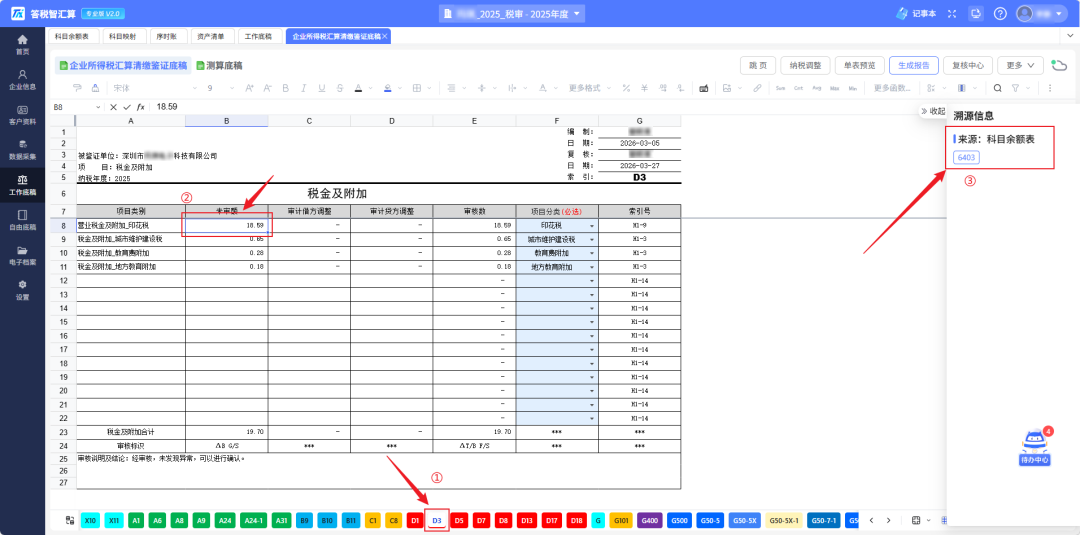Viewport: 1080px width, 535px height.
Task: Open the help question-mark icon
Action: (x=1001, y=14)
